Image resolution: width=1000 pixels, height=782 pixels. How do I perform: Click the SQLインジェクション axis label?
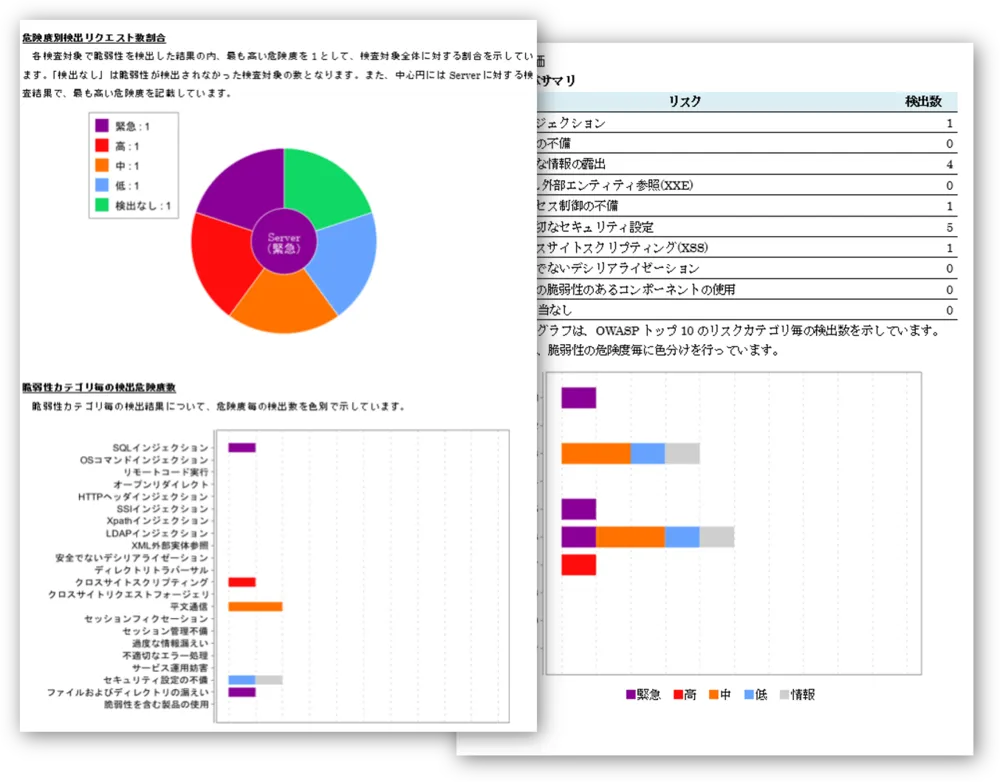pos(160,448)
